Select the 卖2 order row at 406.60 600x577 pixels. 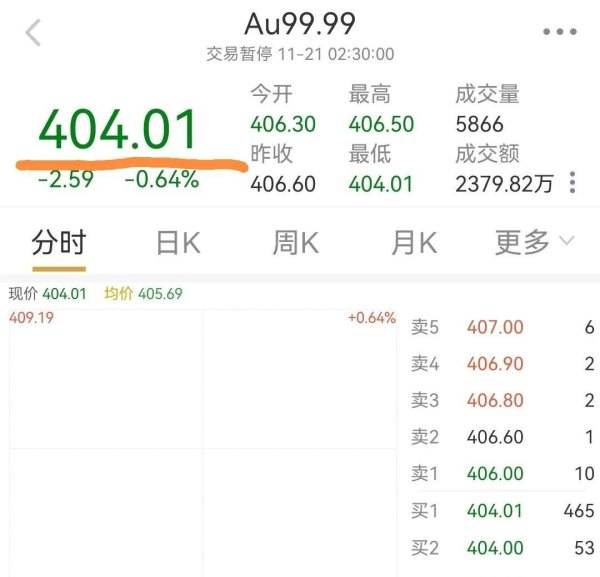(x=502, y=437)
